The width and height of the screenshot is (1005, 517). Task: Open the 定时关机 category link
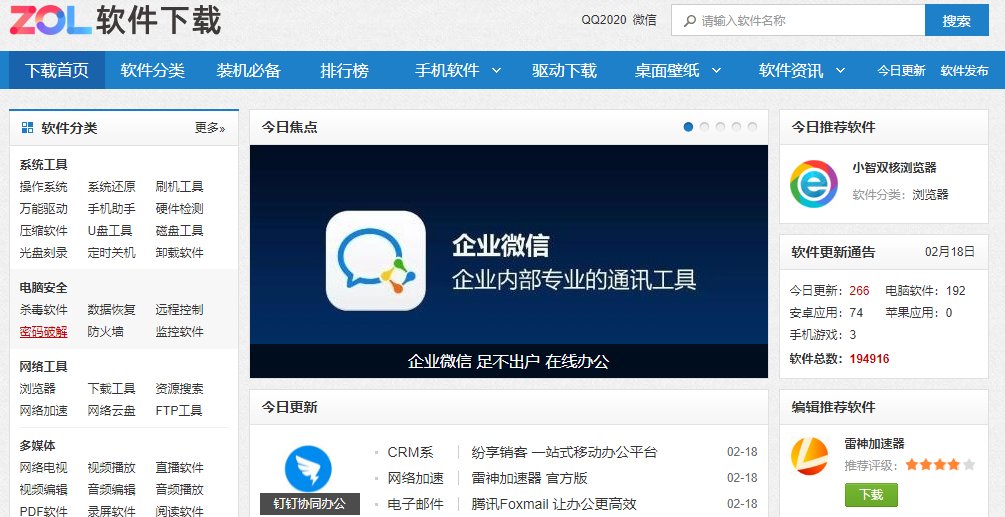click(112, 252)
